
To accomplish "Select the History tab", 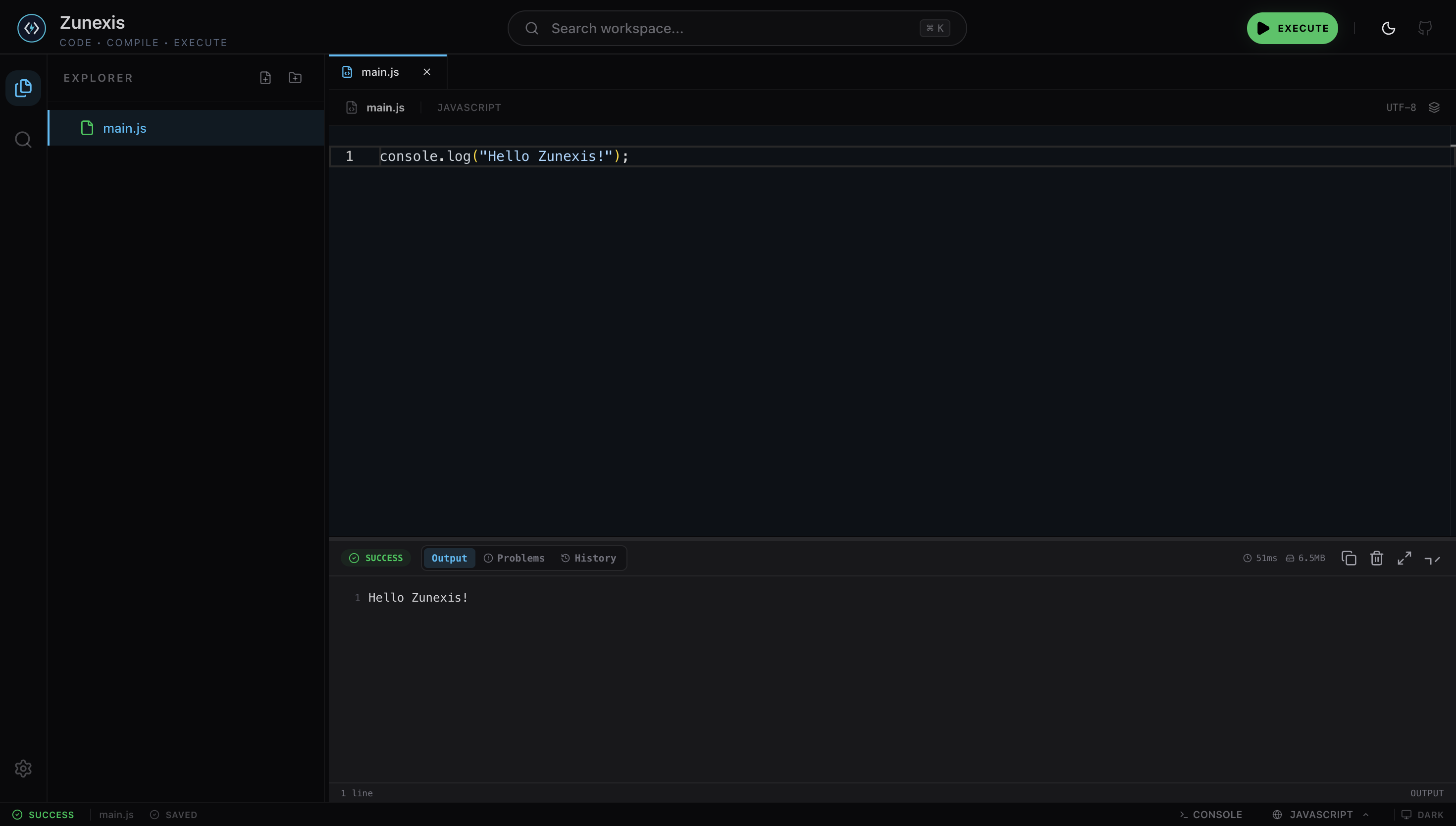I will coord(589,558).
